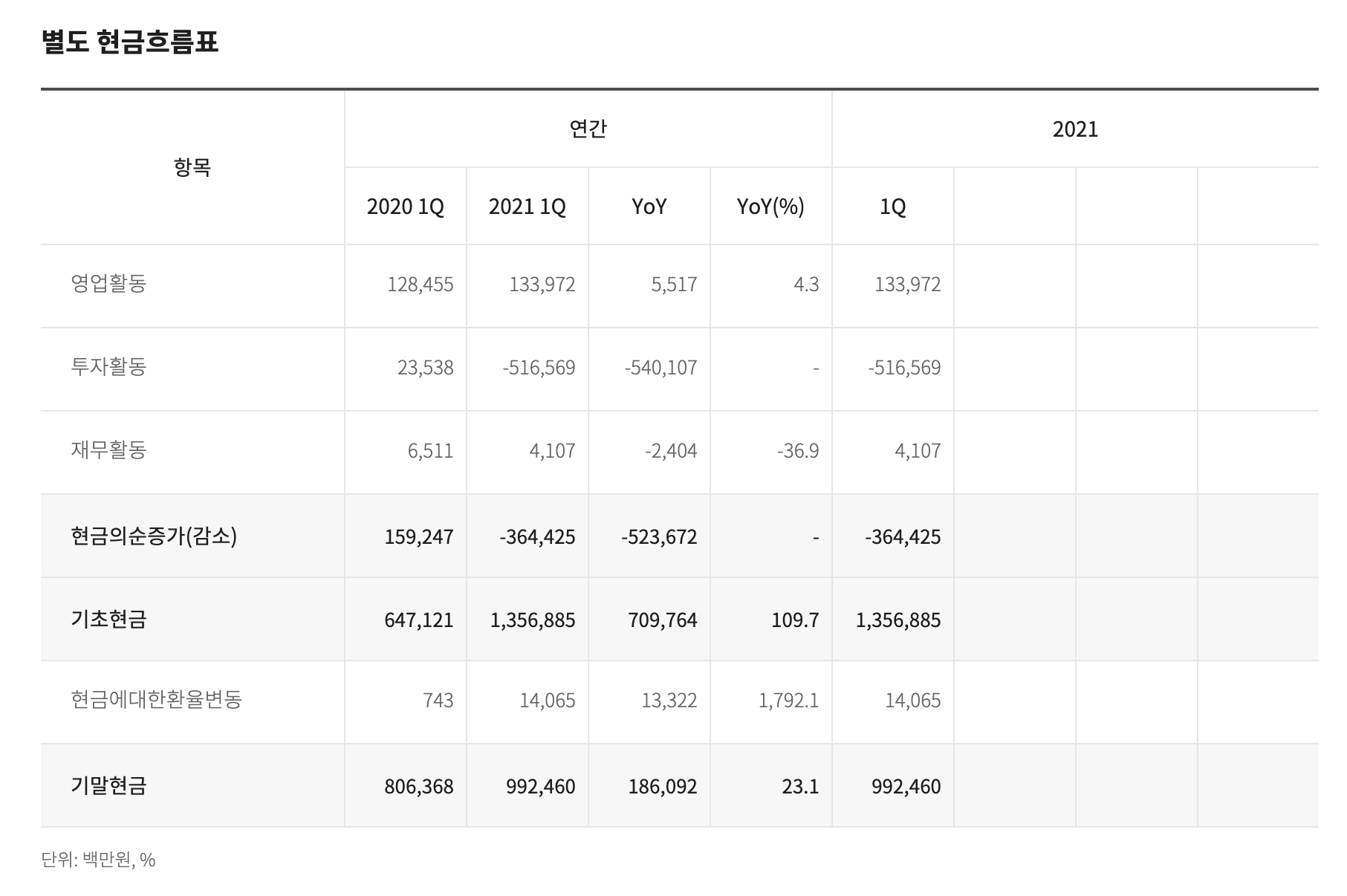Select the '항목' column header
Screen dimensions: 1347x896
click(192, 167)
